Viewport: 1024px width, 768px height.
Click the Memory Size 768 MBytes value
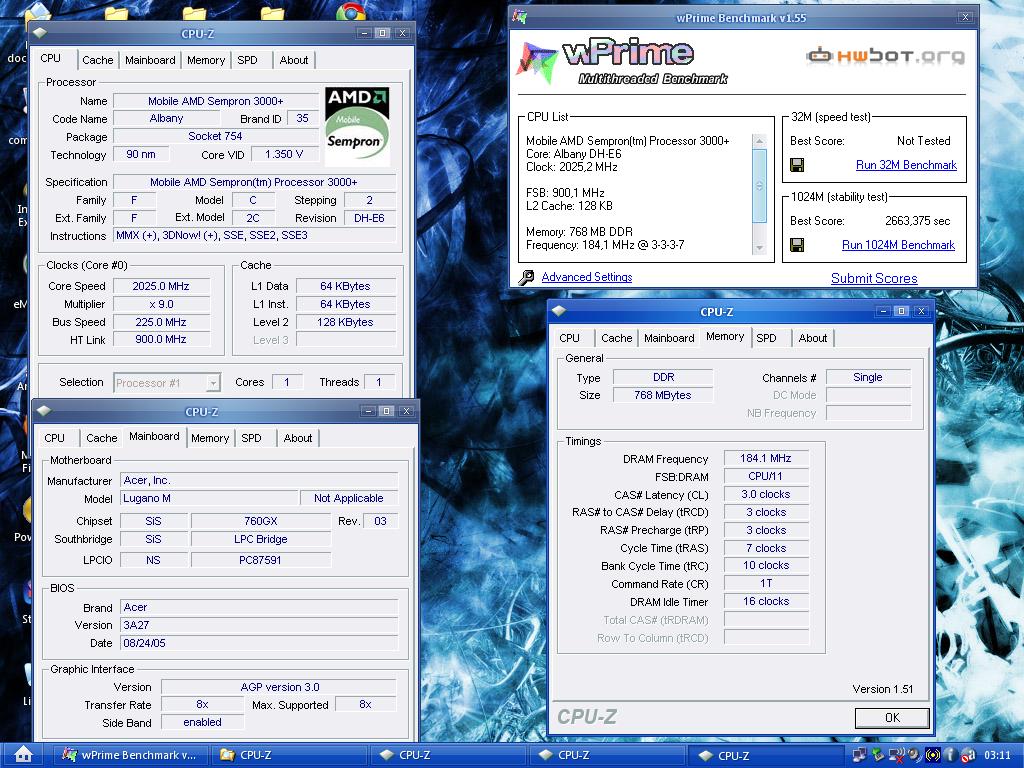coord(663,395)
